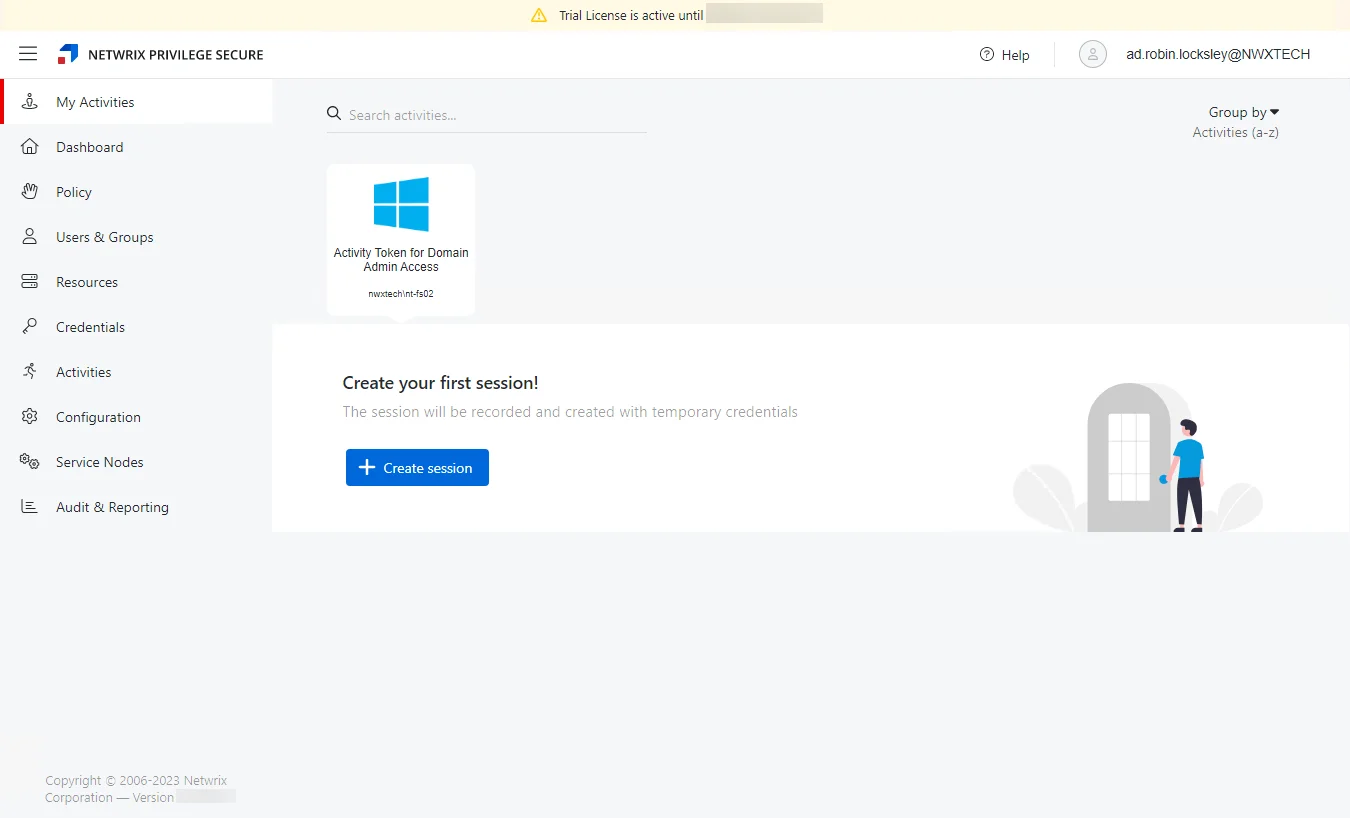Select the Activity Token for Domain Admin Access card
Image resolution: width=1350 pixels, height=818 pixels.
401,239
